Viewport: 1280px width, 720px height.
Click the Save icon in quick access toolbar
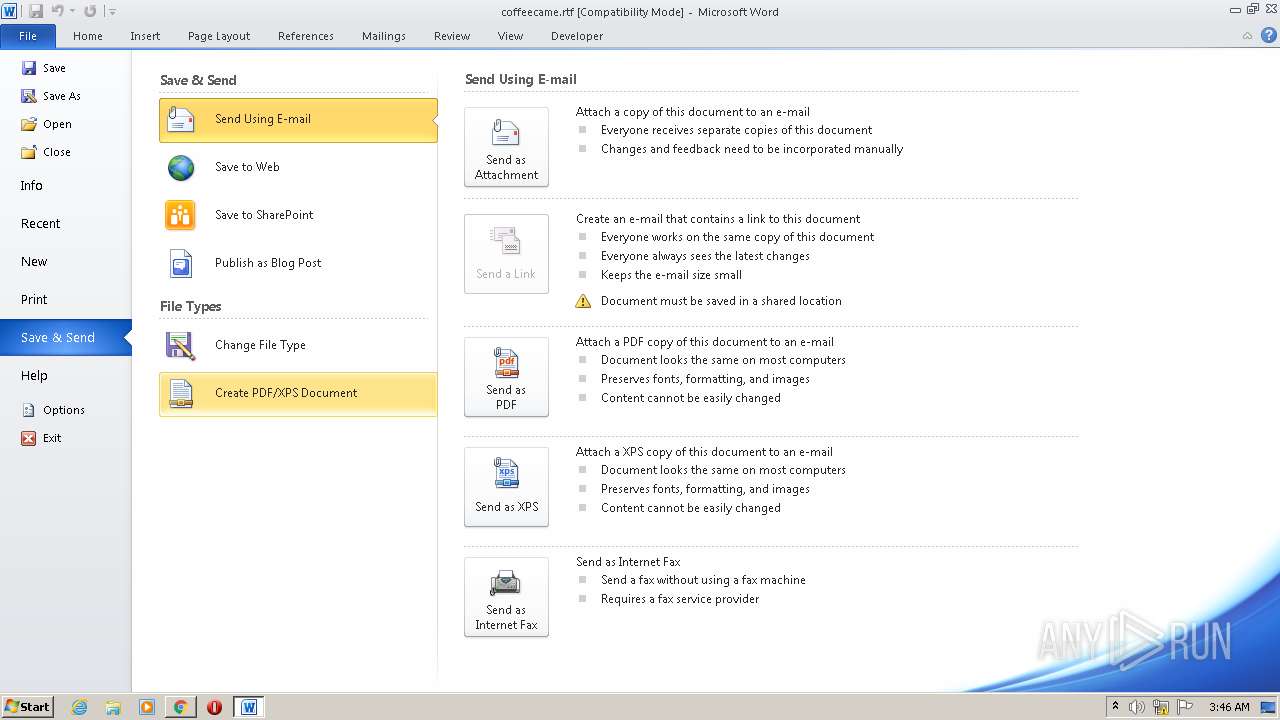36,11
